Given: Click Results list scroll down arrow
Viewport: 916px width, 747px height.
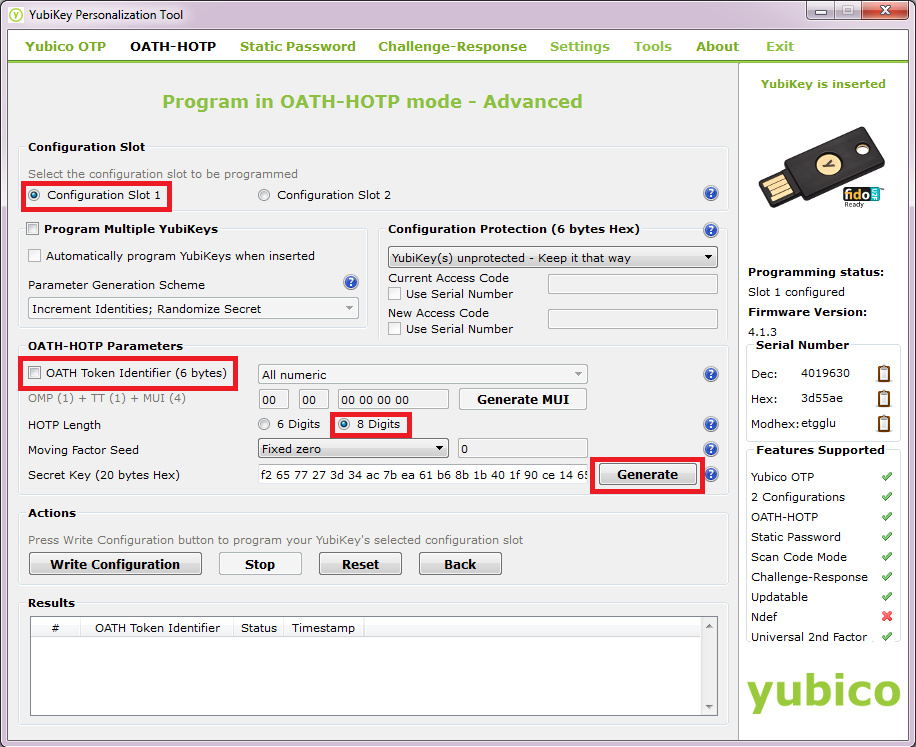Looking at the screenshot, I should point(709,707).
